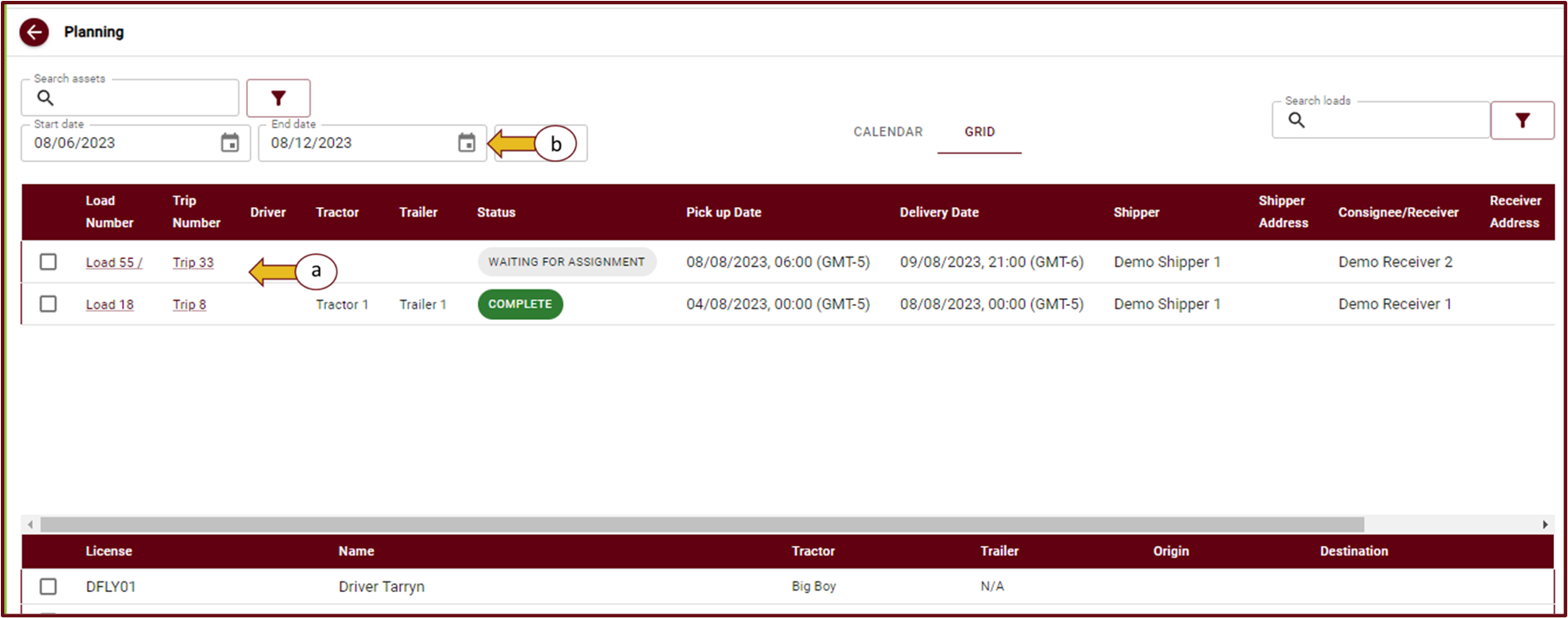
Task: Click the horizontal scrollbar of loads grid
Action: [702, 524]
